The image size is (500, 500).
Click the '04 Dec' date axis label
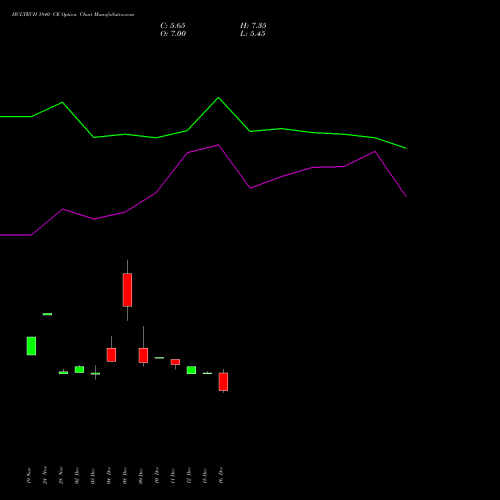click(109, 475)
